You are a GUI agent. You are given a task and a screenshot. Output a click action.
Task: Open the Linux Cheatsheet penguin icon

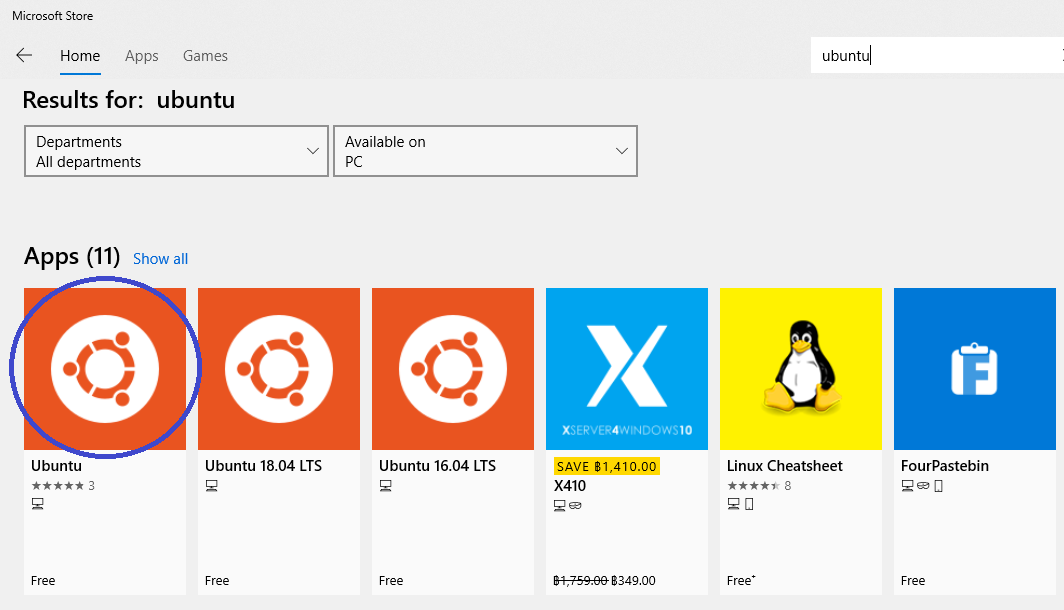pyautogui.click(x=801, y=369)
